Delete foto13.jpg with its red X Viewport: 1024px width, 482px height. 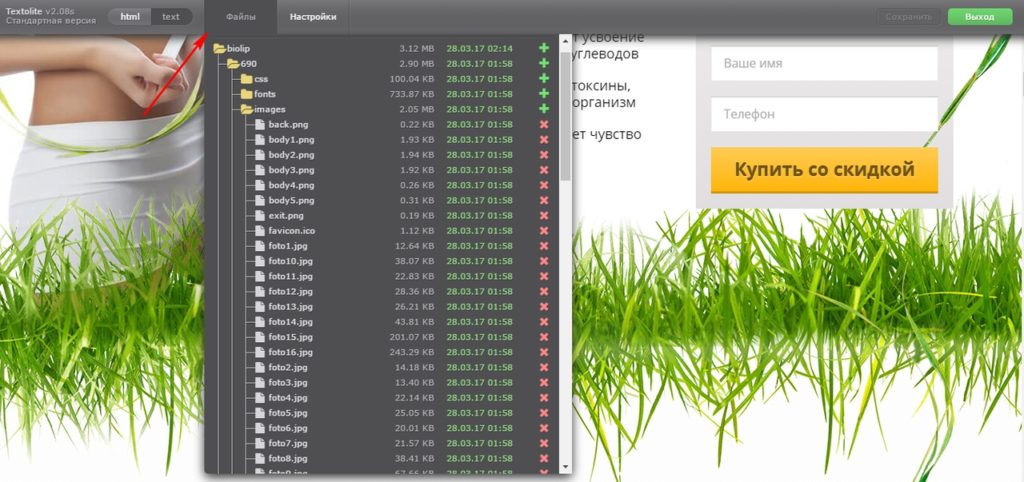point(543,306)
